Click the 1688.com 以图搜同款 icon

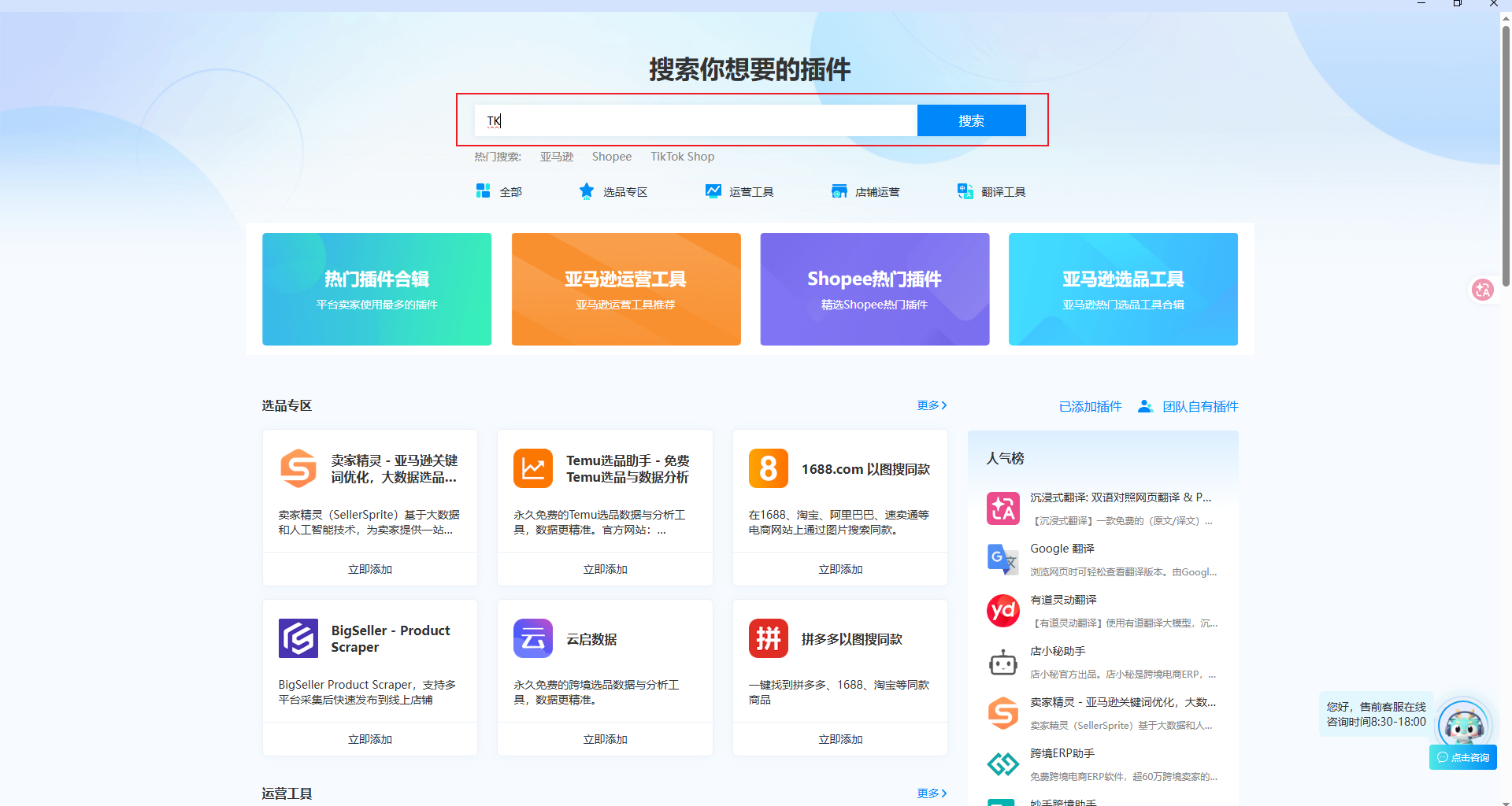769,468
